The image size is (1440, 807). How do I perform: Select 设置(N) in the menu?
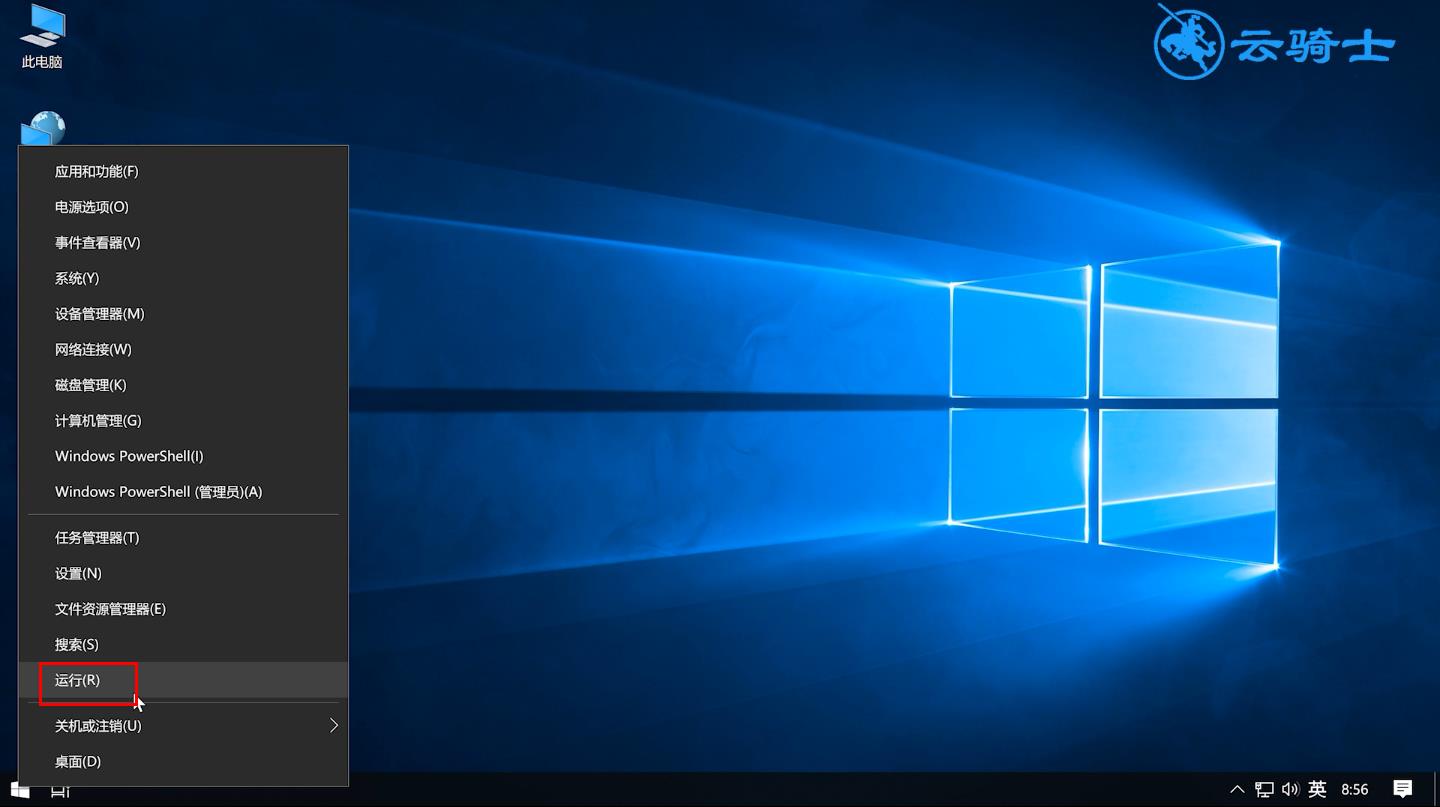[78, 573]
